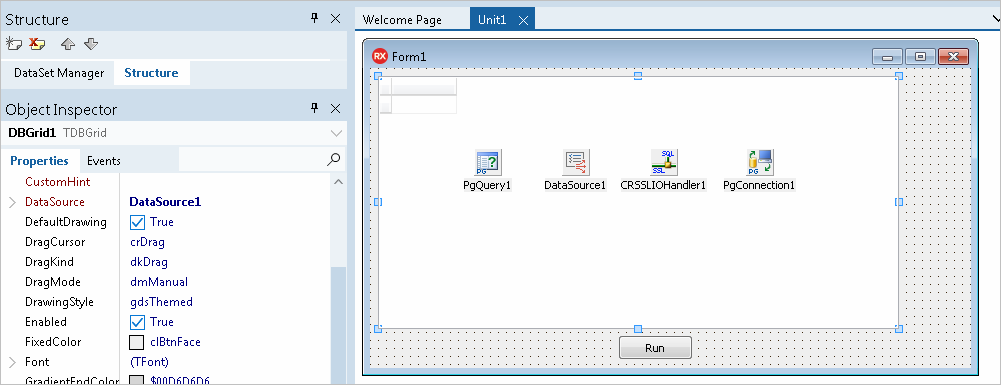Image resolution: width=1001 pixels, height=385 pixels.
Task: Select the DragMode property name
Action: pos(52,282)
